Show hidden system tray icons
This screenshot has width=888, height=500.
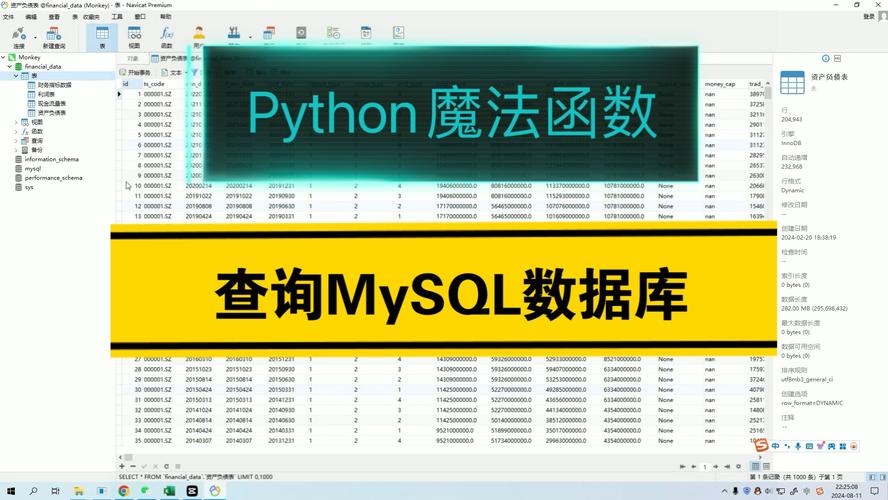pyautogui.click(x=724, y=491)
